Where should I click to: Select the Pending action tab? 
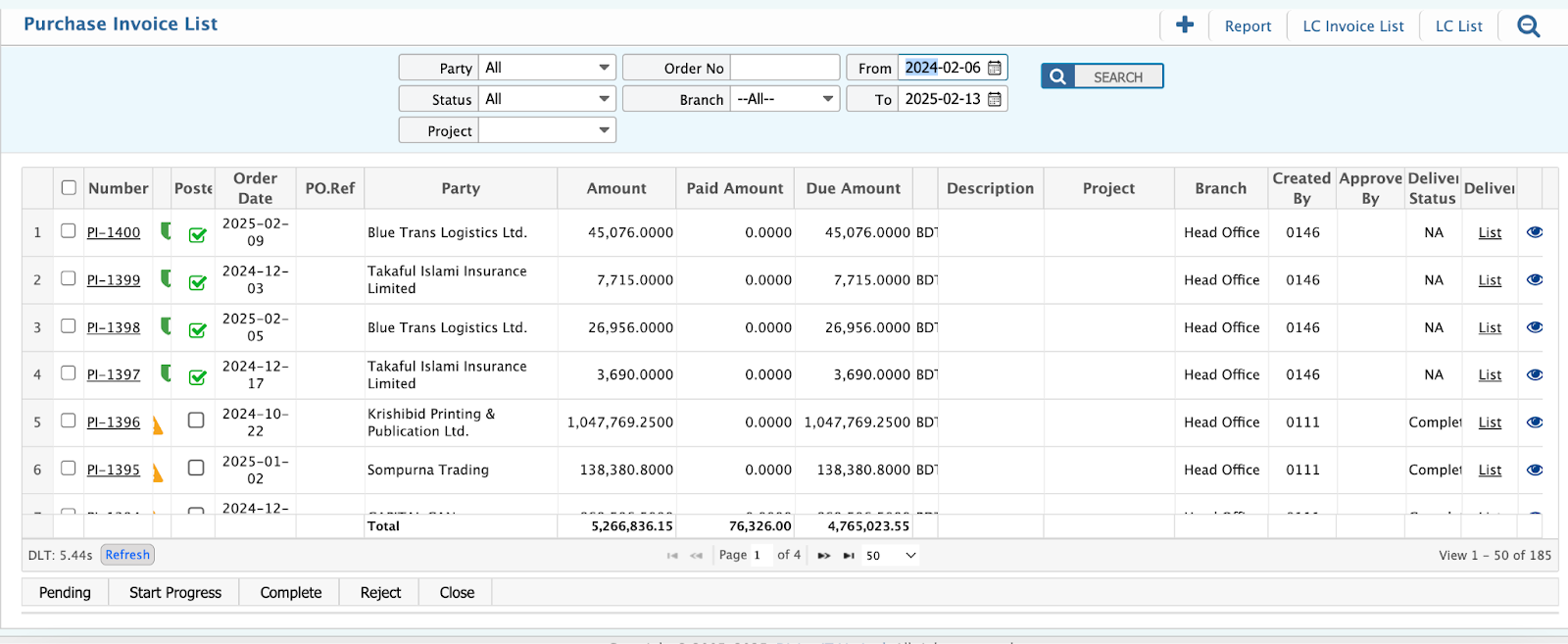click(x=65, y=593)
